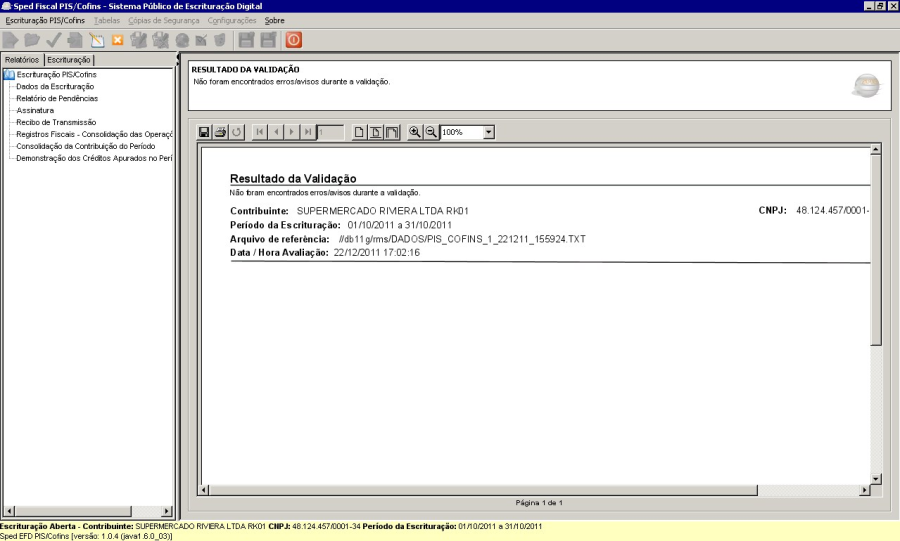The image size is (900, 541).
Task: Select the fit page view icon
Action: coord(375,133)
